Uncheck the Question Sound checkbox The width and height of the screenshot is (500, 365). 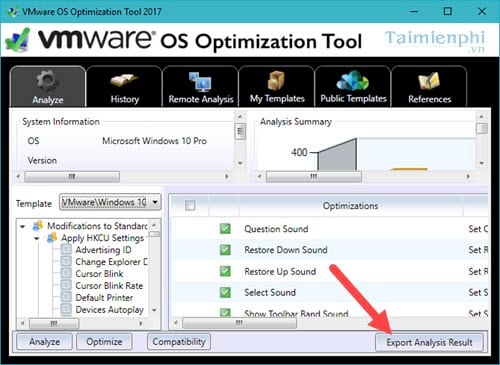click(x=225, y=229)
